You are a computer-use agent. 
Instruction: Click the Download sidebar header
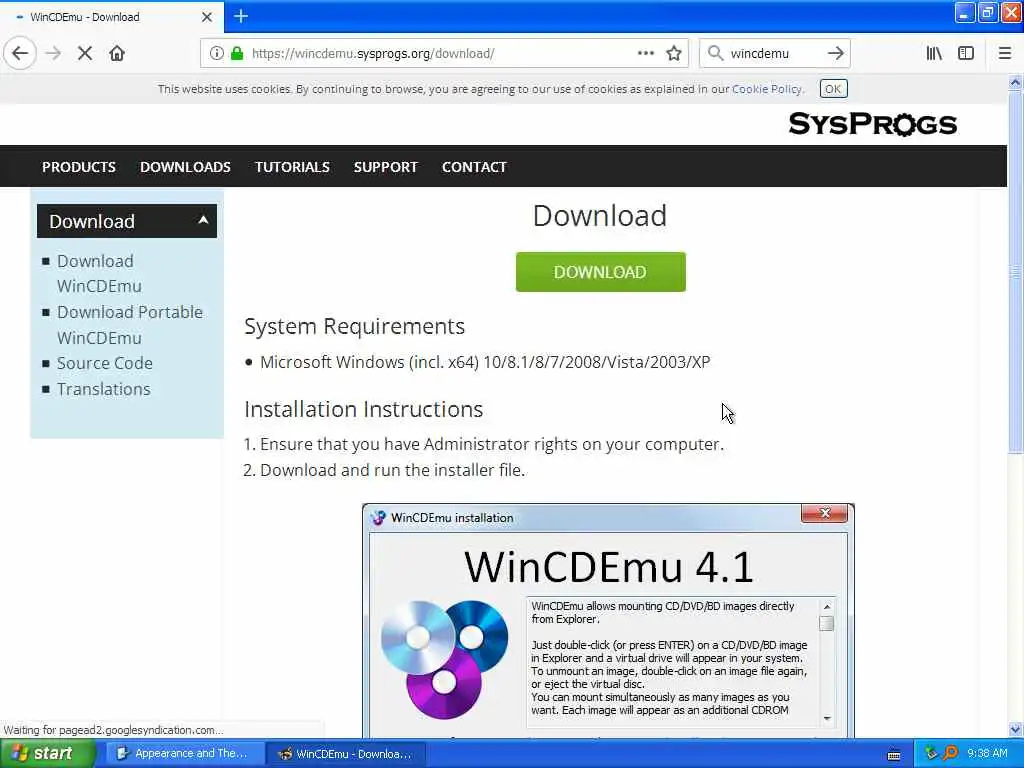(x=127, y=221)
